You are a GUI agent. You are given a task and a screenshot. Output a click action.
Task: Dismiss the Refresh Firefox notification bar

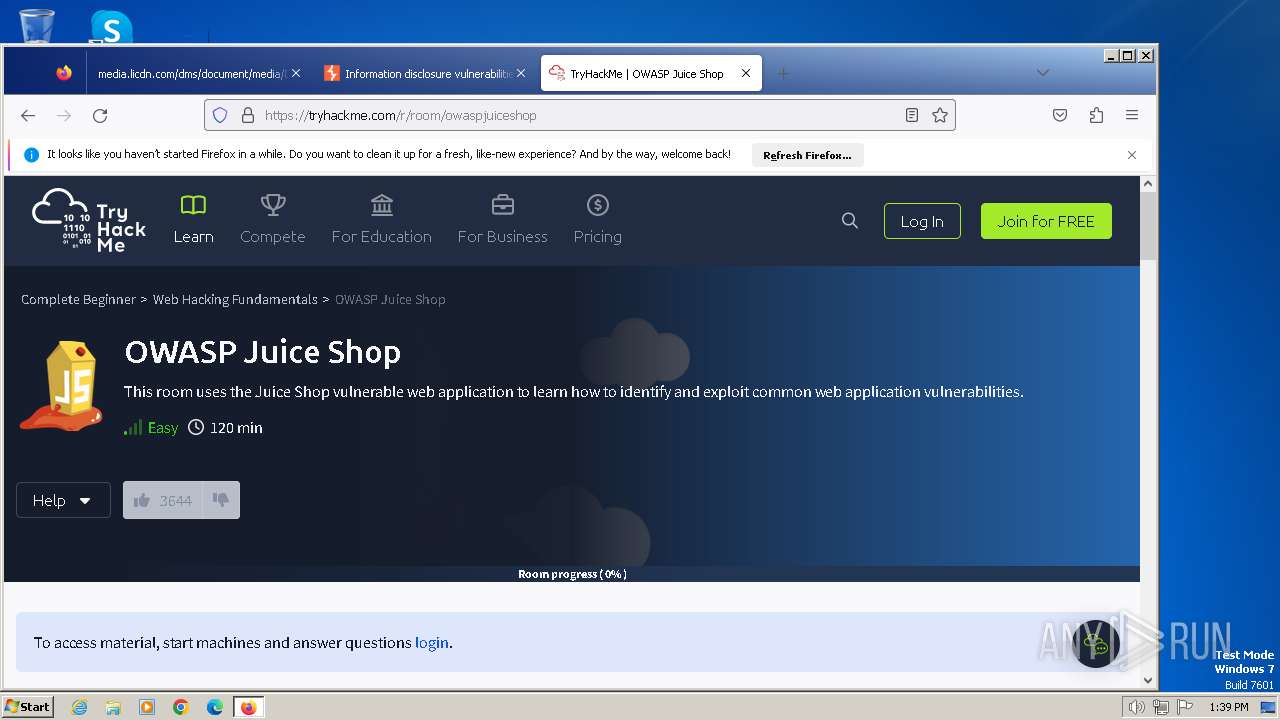coord(1132,155)
